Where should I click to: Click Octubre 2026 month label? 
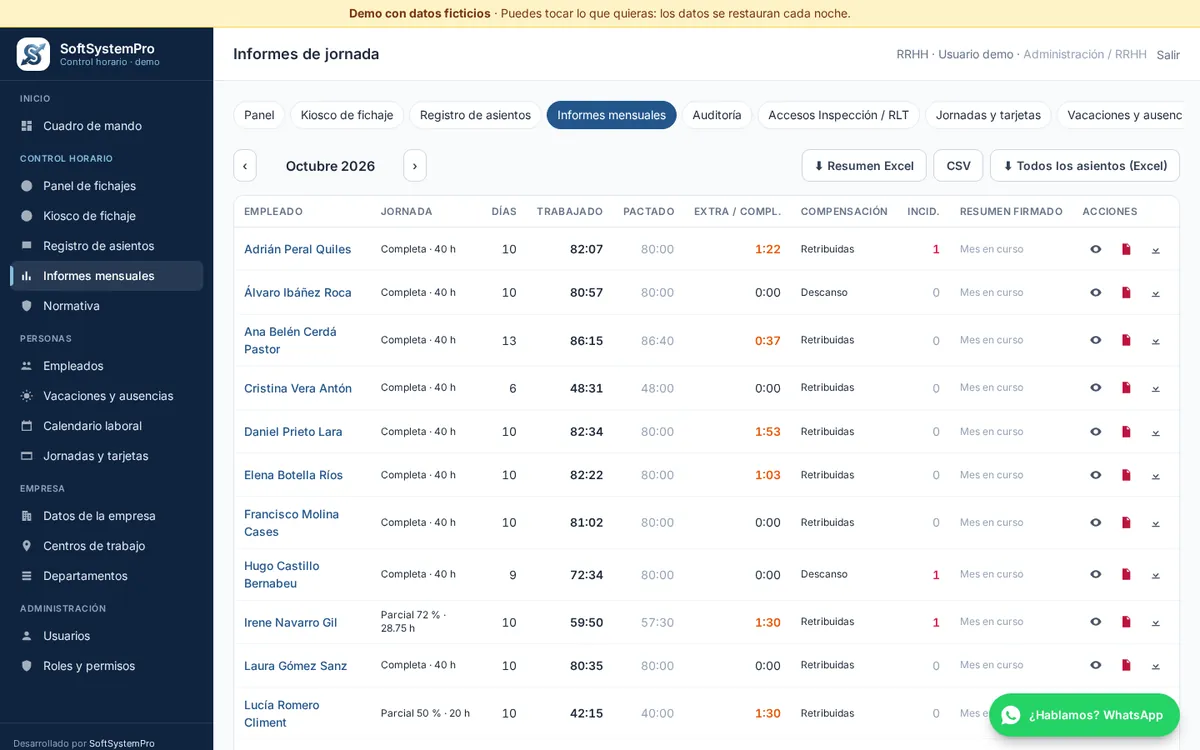(x=330, y=166)
